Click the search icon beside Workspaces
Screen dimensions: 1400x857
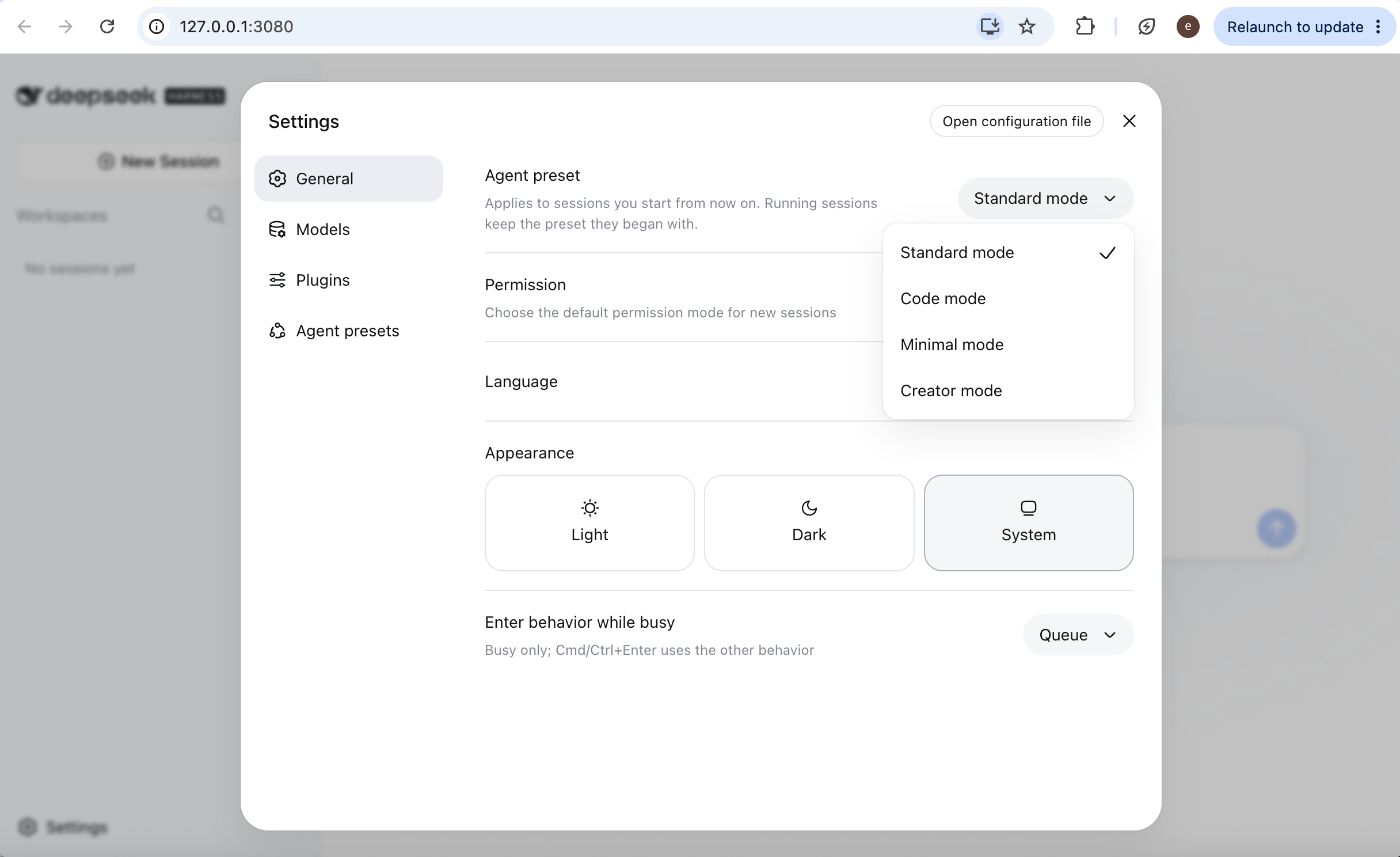click(x=216, y=215)
